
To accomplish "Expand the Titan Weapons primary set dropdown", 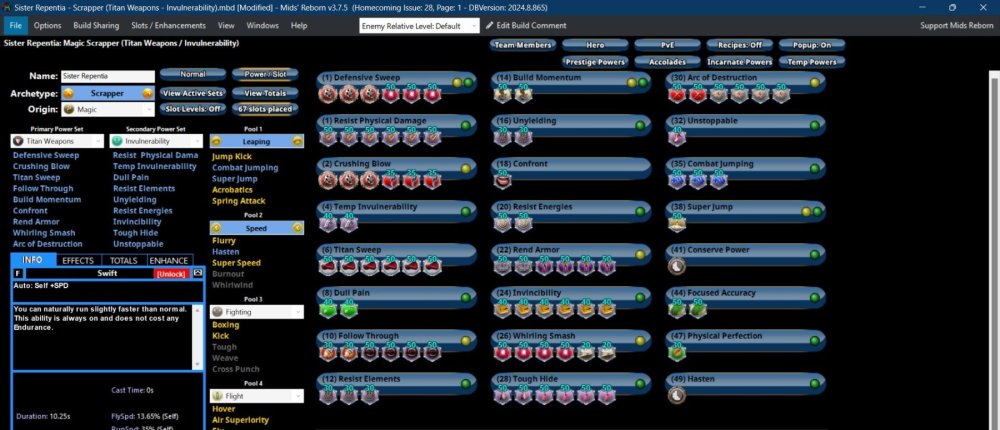I will coord(58,142).
